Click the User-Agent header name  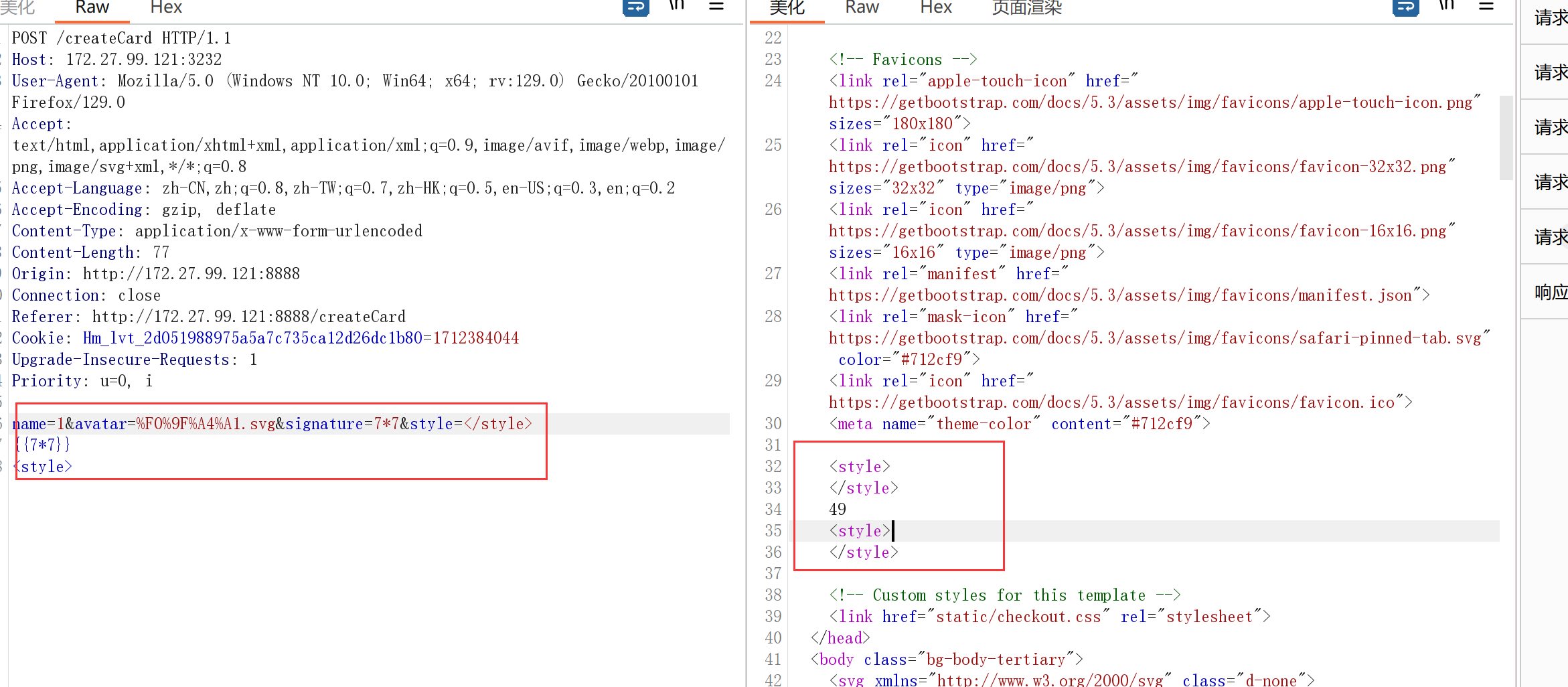click(x=56, y=81)
